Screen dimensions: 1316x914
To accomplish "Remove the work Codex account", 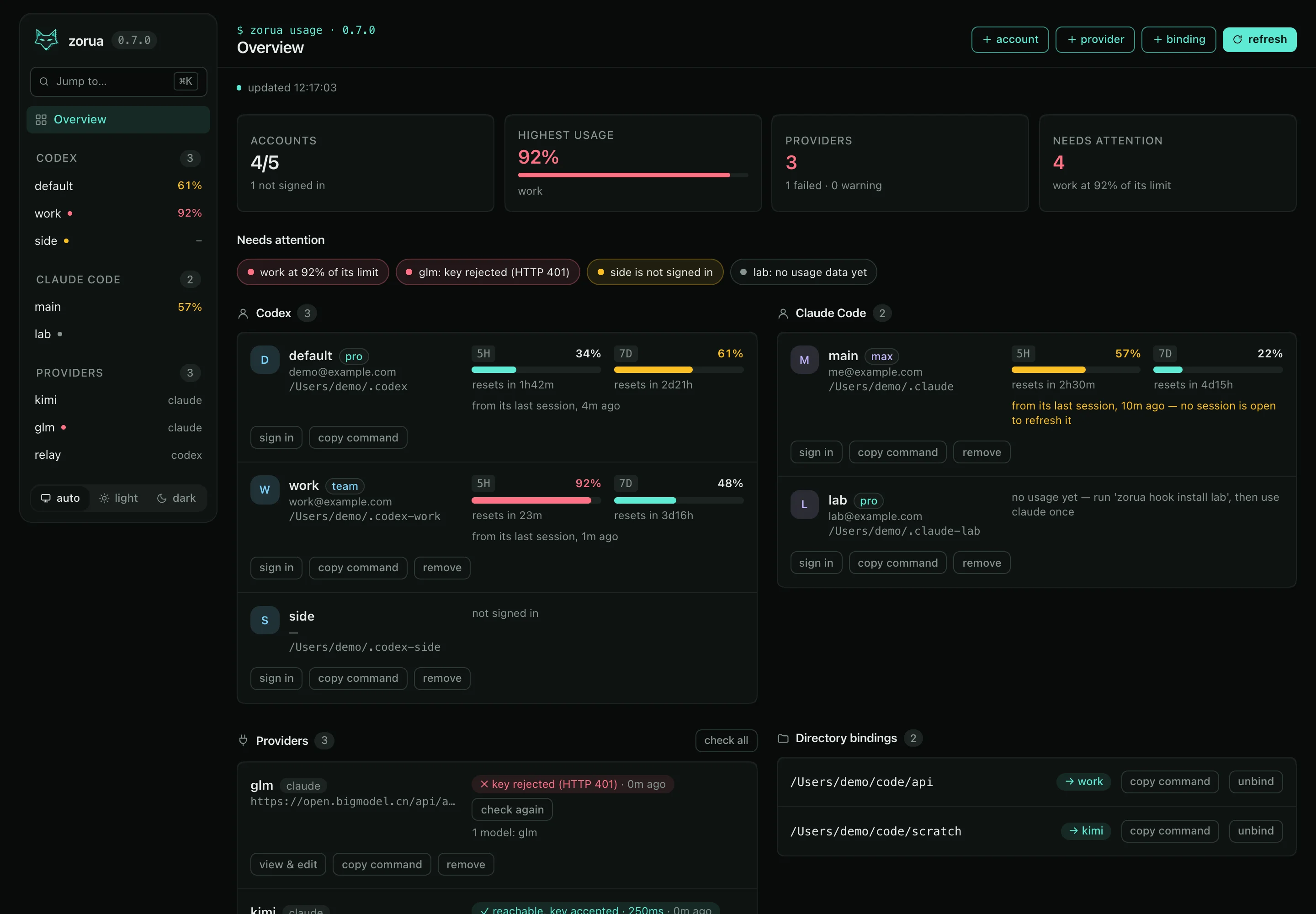I will [442, 568].
